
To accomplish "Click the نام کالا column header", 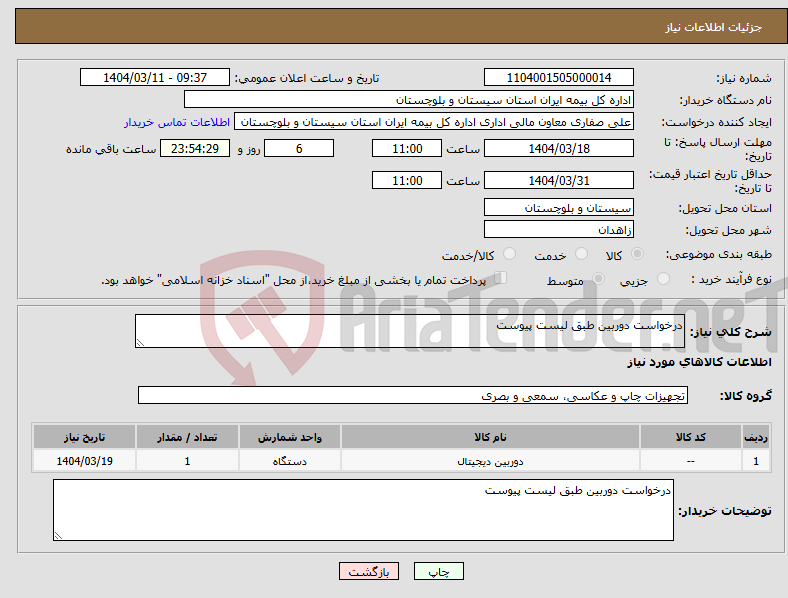I will (x=490, y=437).
